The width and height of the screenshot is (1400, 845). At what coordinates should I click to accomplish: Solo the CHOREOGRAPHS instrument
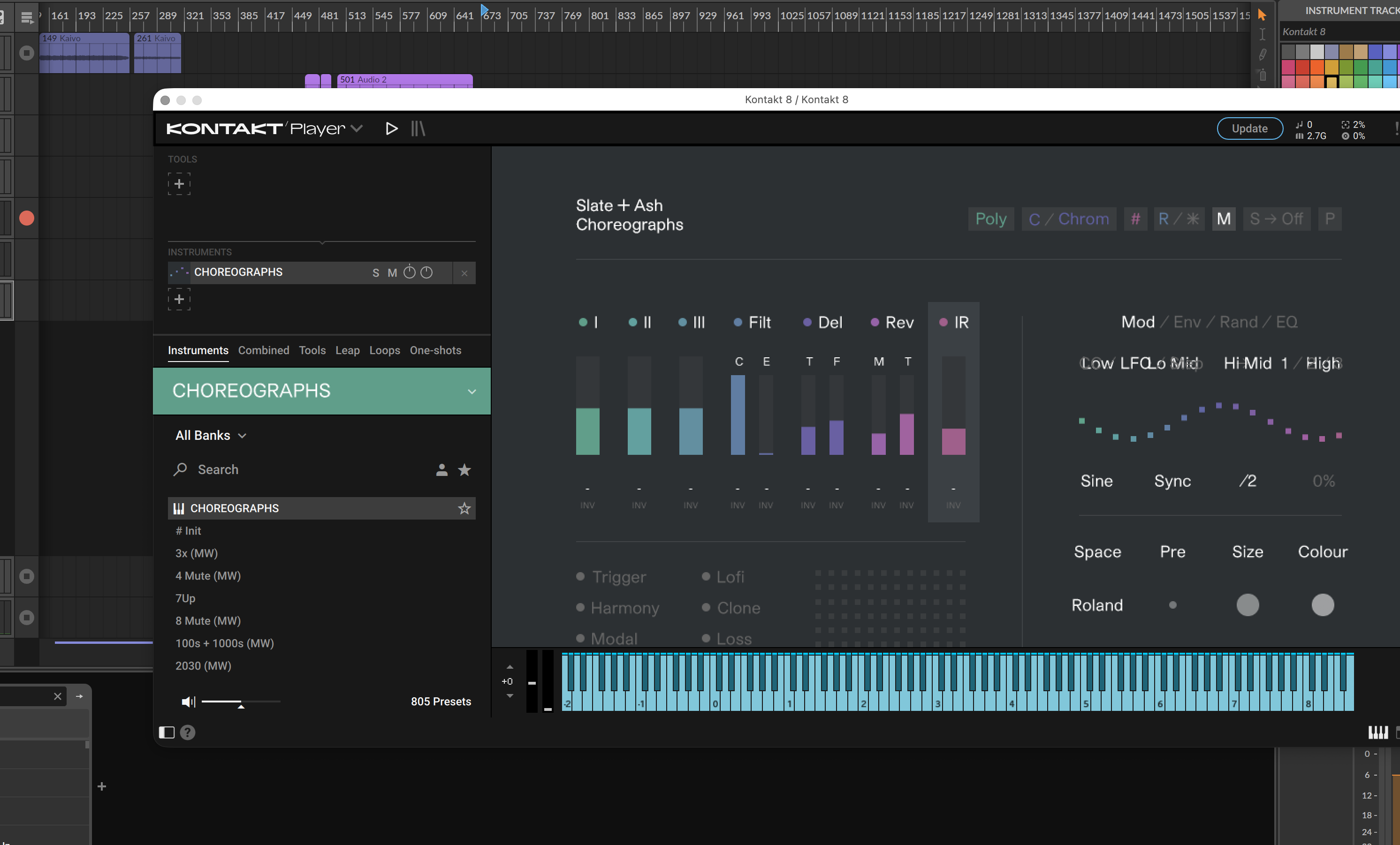pos(375,272)
